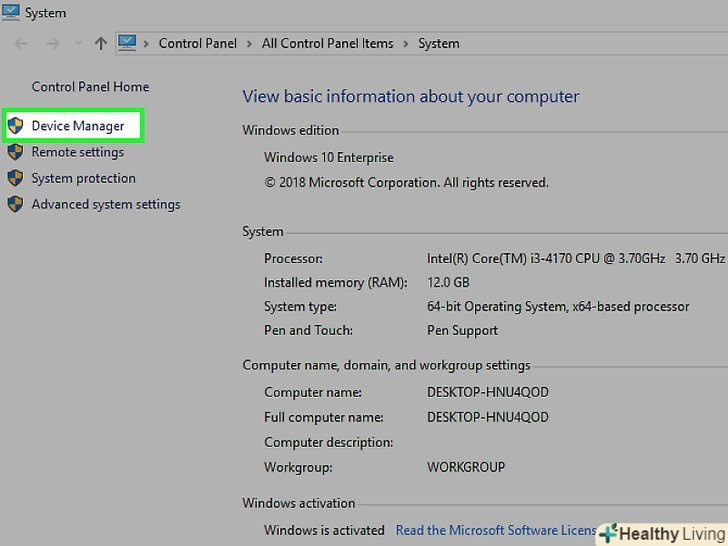Click the shield icon beside Remote settings
This screenshot has height=546, width=728.
[x=15, y=152]
